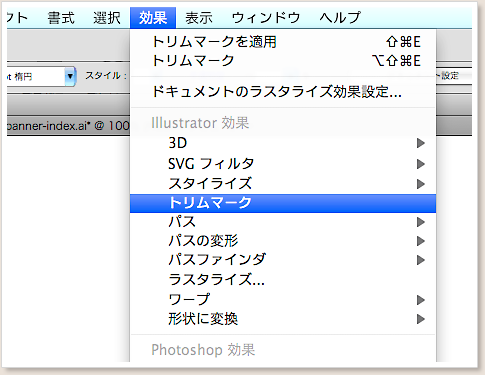485x375 pixels.
Task: Open the 表示 menu
Action: 199,18
